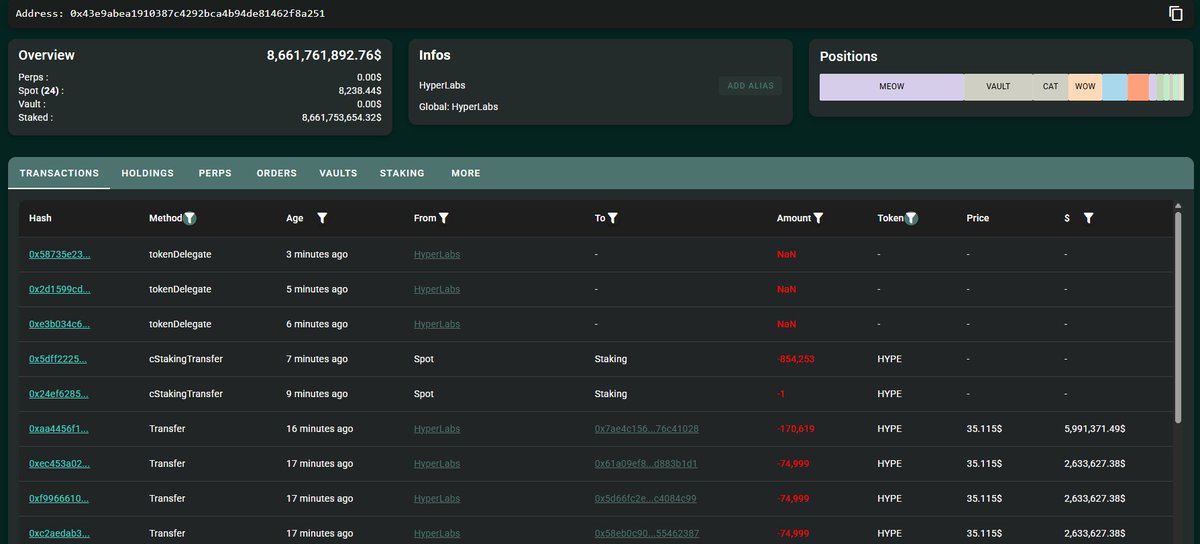Screen dimensions: 1200x544
Task: Open the Amount column filter icon
Action: coord(818,218)
